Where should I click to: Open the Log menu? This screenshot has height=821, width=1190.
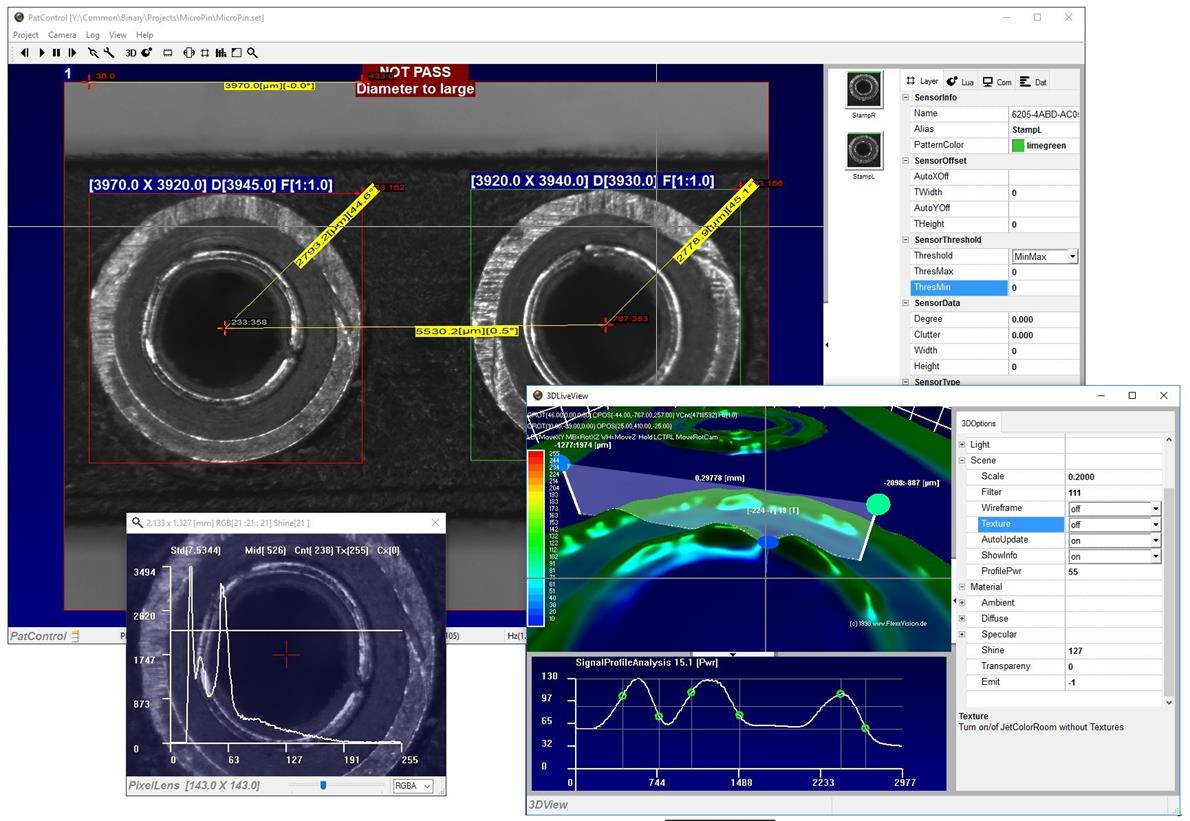point(93,35)
